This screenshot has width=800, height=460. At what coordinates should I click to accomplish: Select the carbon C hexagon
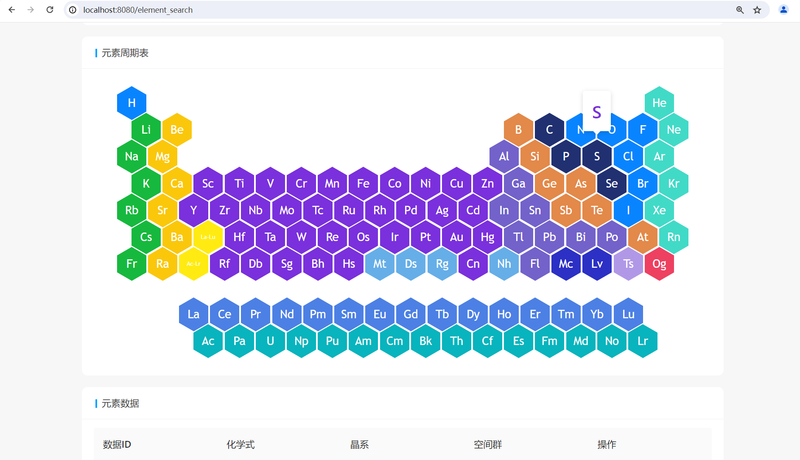pos(549,130)
